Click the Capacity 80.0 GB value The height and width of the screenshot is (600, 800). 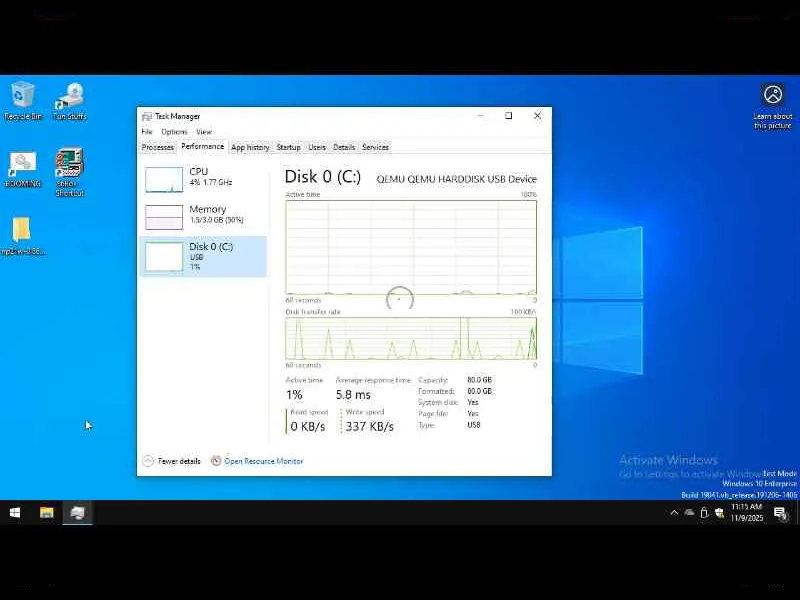[x=480, y=380]
